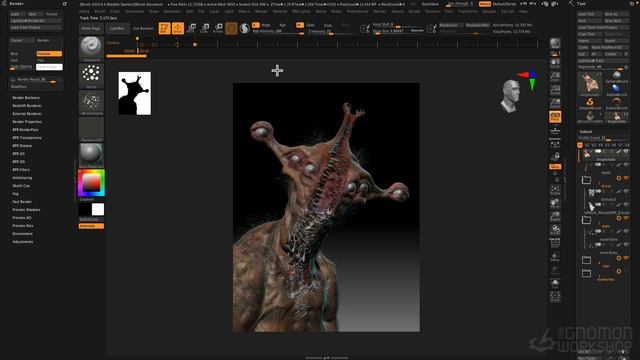Open the Standard brush thumbnail
This screenshot has width=640, height=360.
coord(91,49)
